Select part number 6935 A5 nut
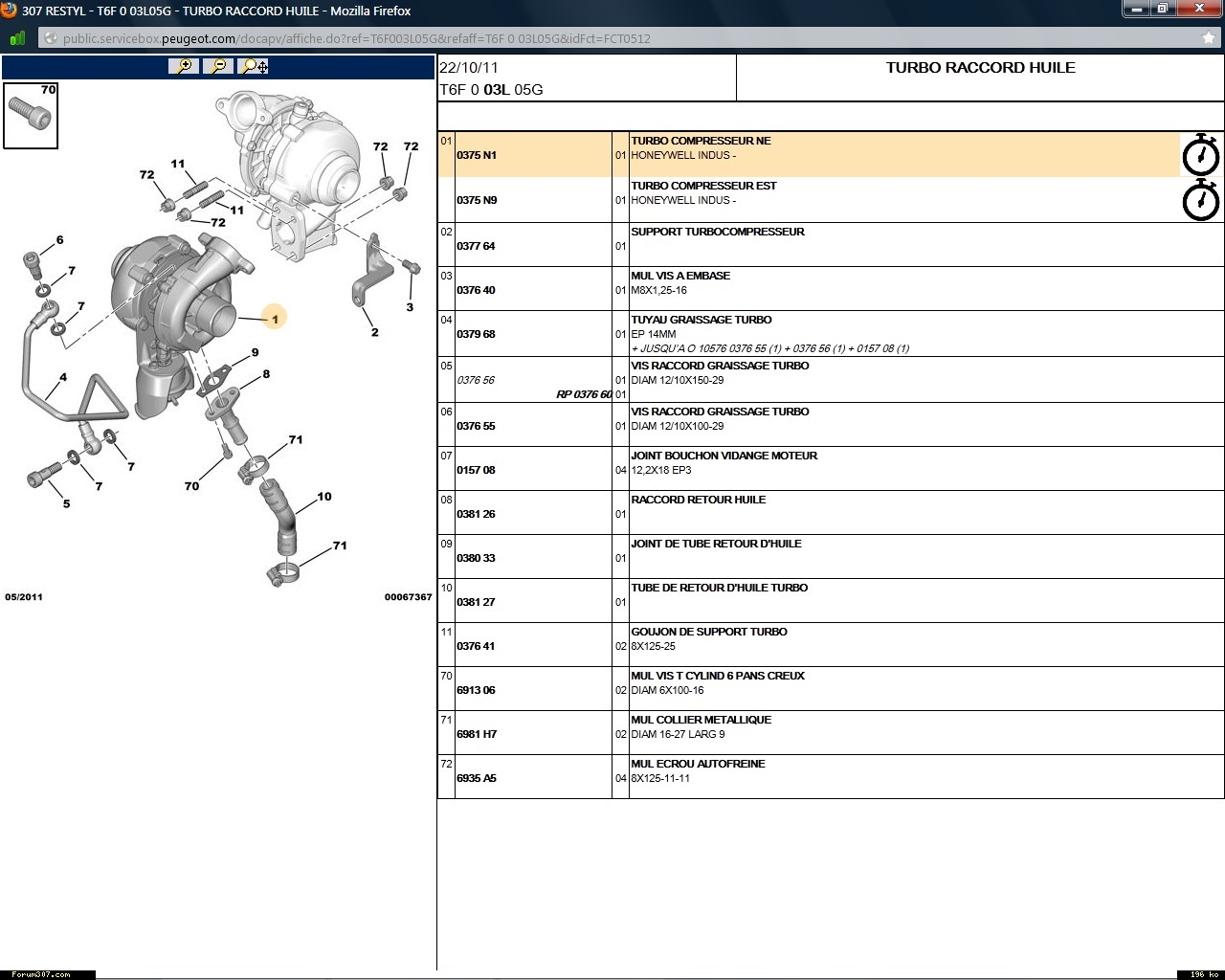Image resolution: width=1225 pixels, height=980 pixels. pyautogui.click(x=477, y=778)
